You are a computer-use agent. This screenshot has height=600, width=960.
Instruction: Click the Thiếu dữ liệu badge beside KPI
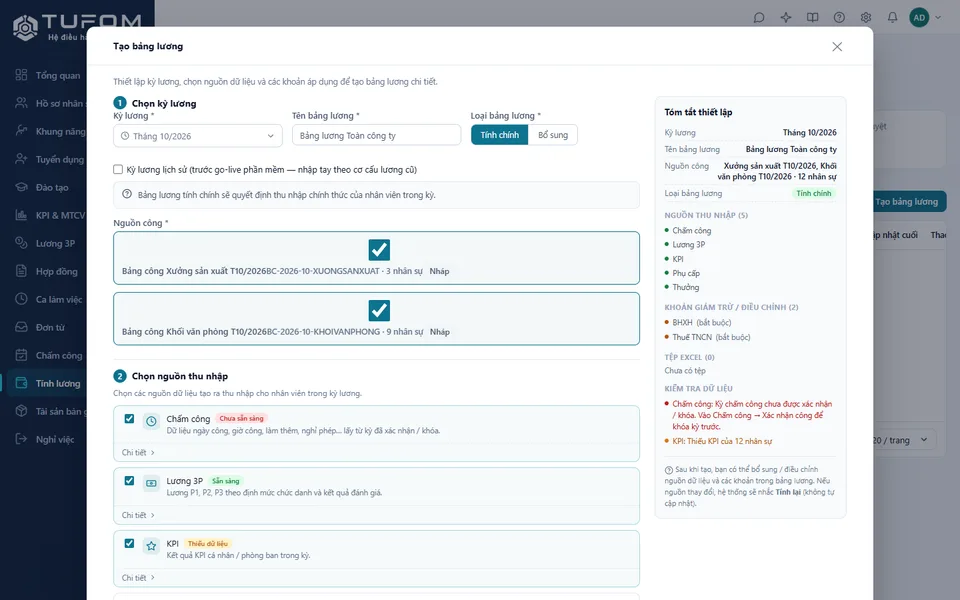tap(208, 543)
